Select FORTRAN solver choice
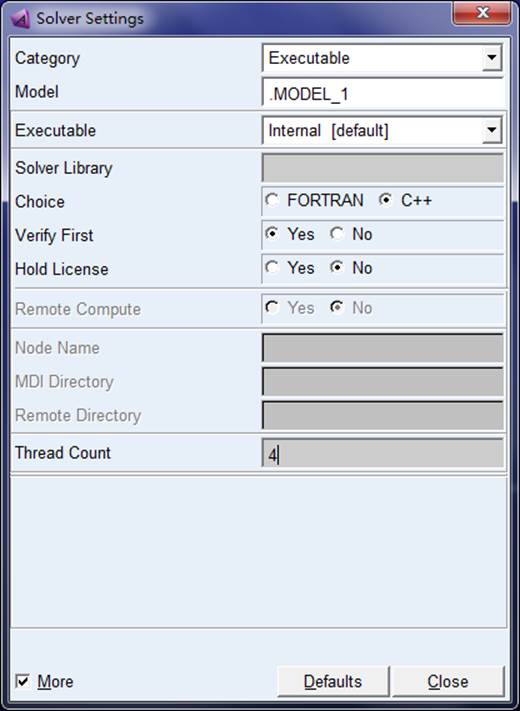The height and width of the screenshot is (711, 520). 272,200
